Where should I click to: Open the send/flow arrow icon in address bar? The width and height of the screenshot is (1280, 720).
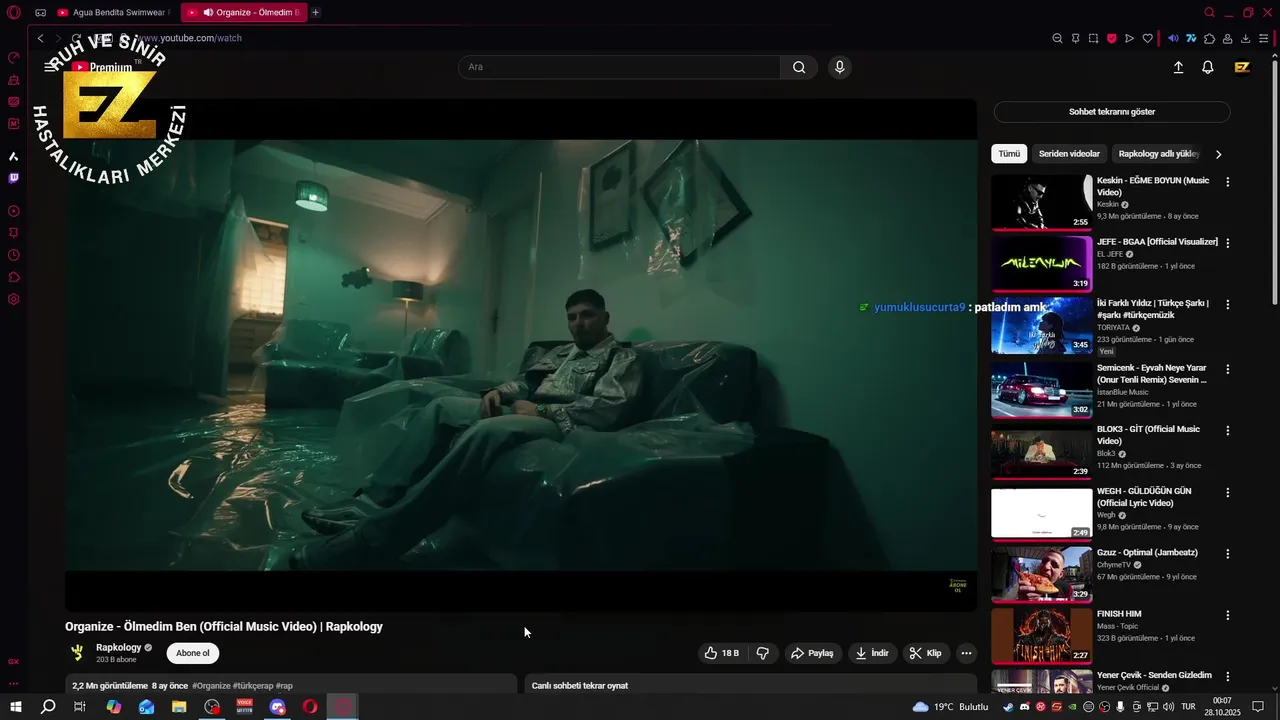click(1129, 39)
